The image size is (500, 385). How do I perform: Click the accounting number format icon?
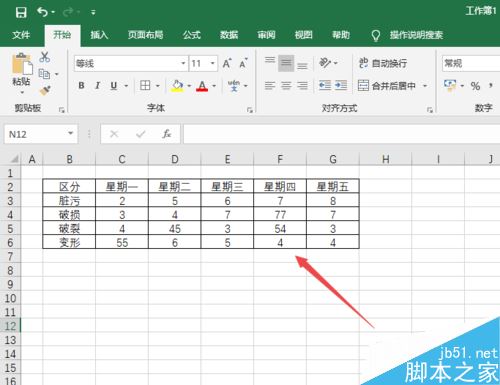tap(450, 85)
